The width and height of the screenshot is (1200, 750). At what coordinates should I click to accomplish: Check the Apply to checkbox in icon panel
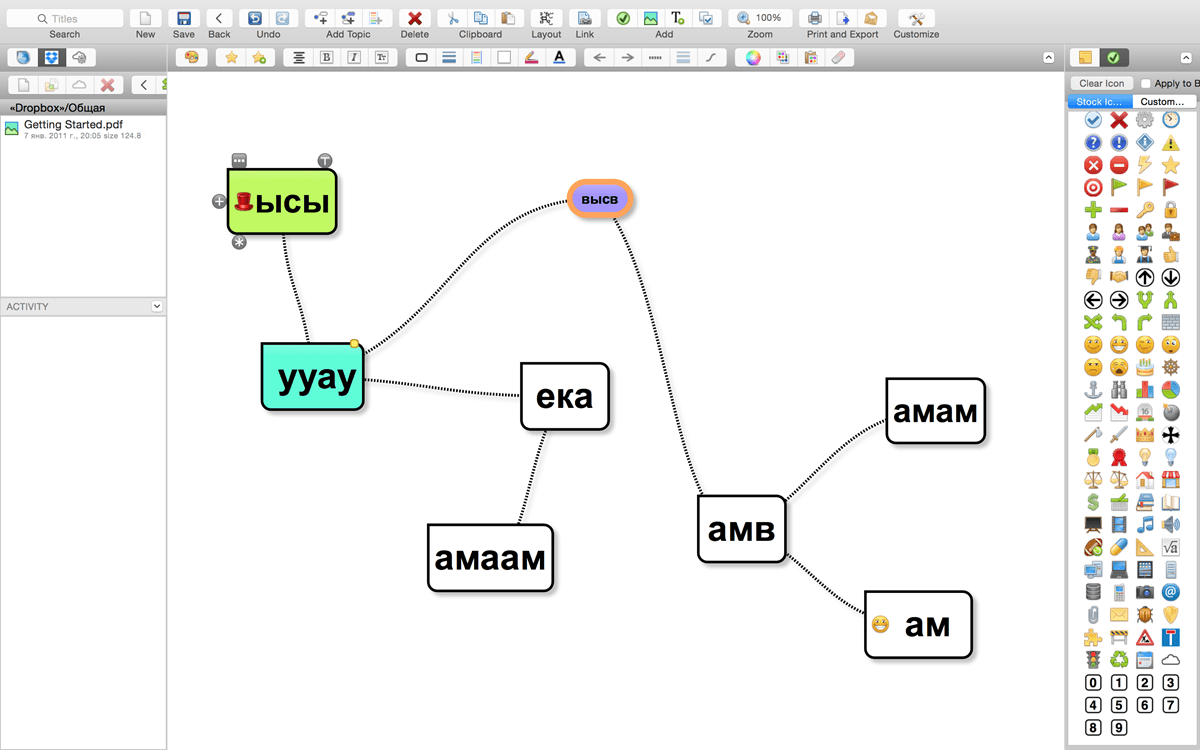pos(1146,83)
